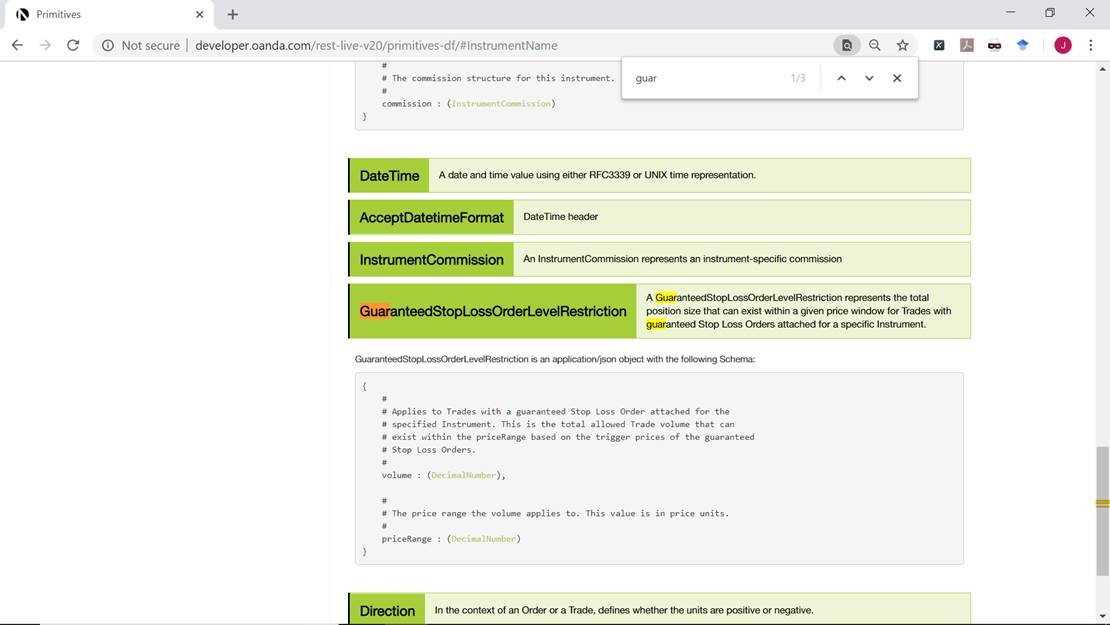Close the find-in-page search bar
This screenshot has height=625, width=1110.
tap(897, 78)
